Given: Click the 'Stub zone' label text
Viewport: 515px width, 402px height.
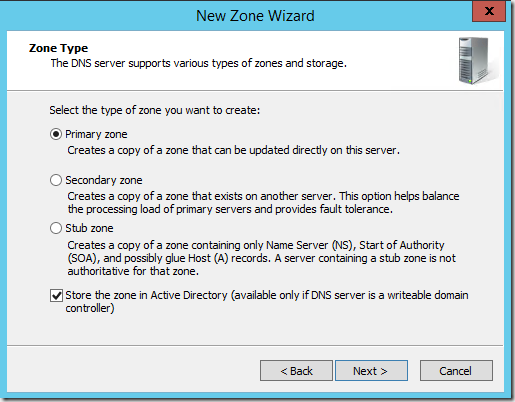Looking at the screenshot, I should [x=89, y=228].
